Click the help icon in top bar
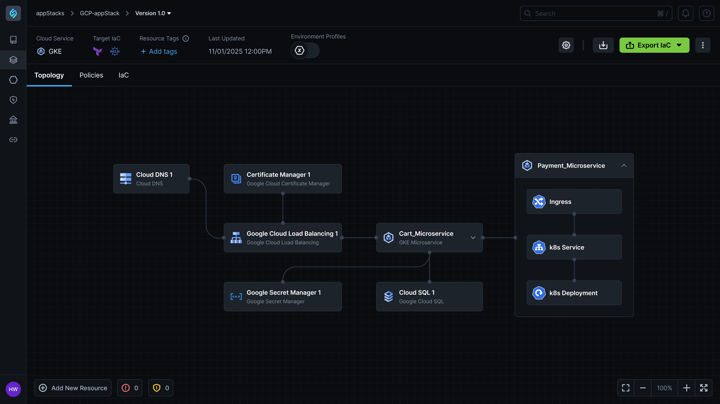Image resolution: width=720 pixels, height=404 pixels. [x=707, y=13]
